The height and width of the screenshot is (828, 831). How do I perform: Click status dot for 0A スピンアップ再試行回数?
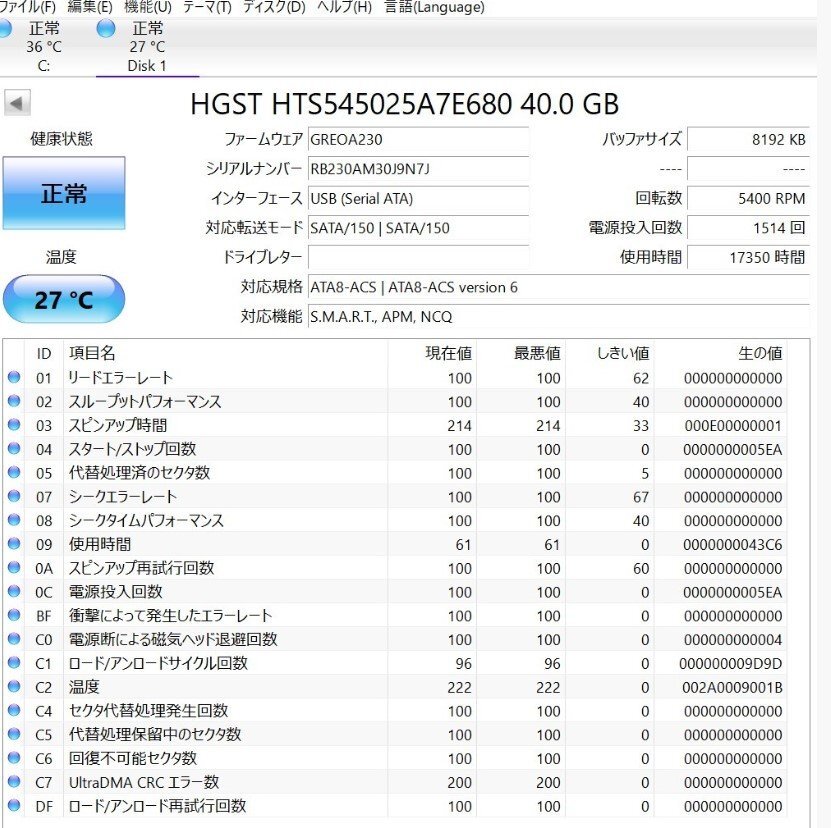click(x=14, y=567)
